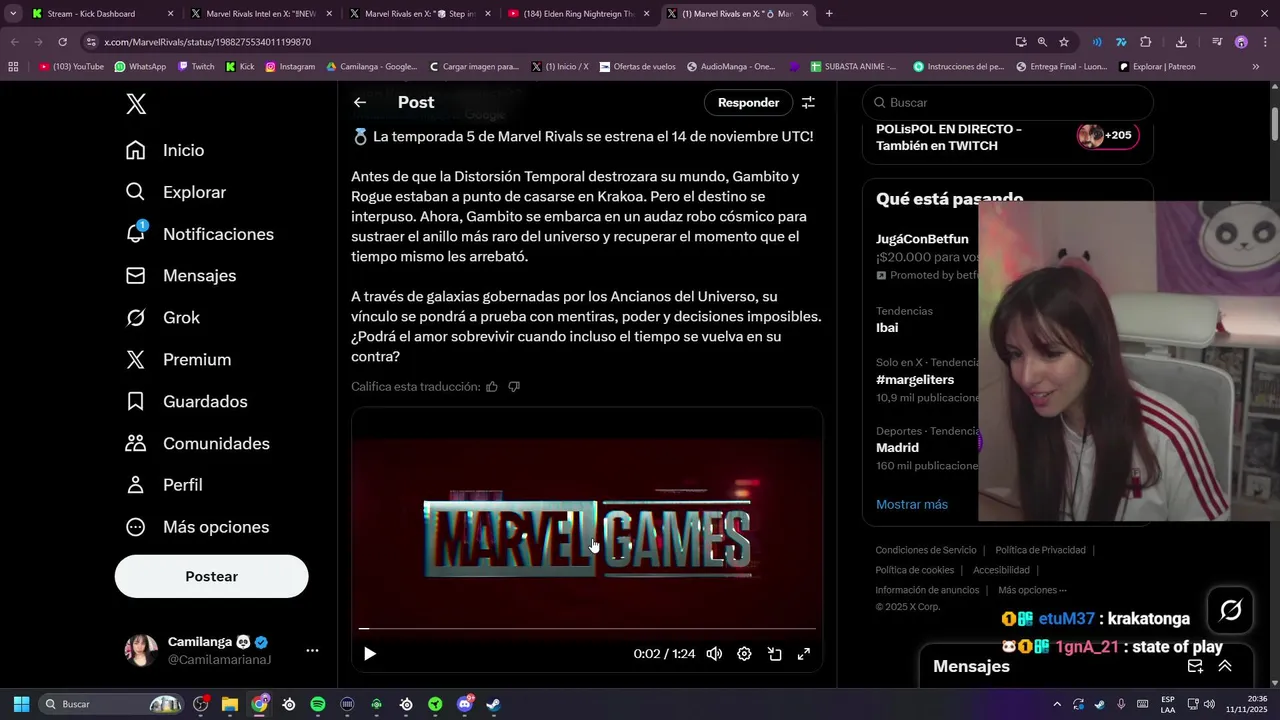The width and height of the screenshot is (1280, 720).
Task: Open the account menu dots beside Camilanga
Action: pos(312,650)
